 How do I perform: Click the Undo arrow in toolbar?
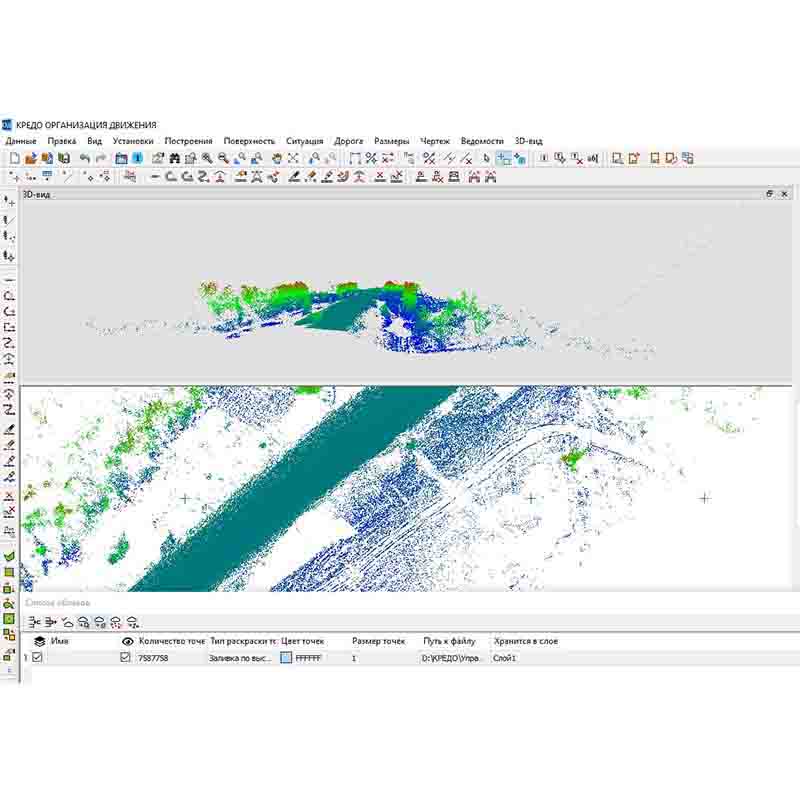point(85,158)
